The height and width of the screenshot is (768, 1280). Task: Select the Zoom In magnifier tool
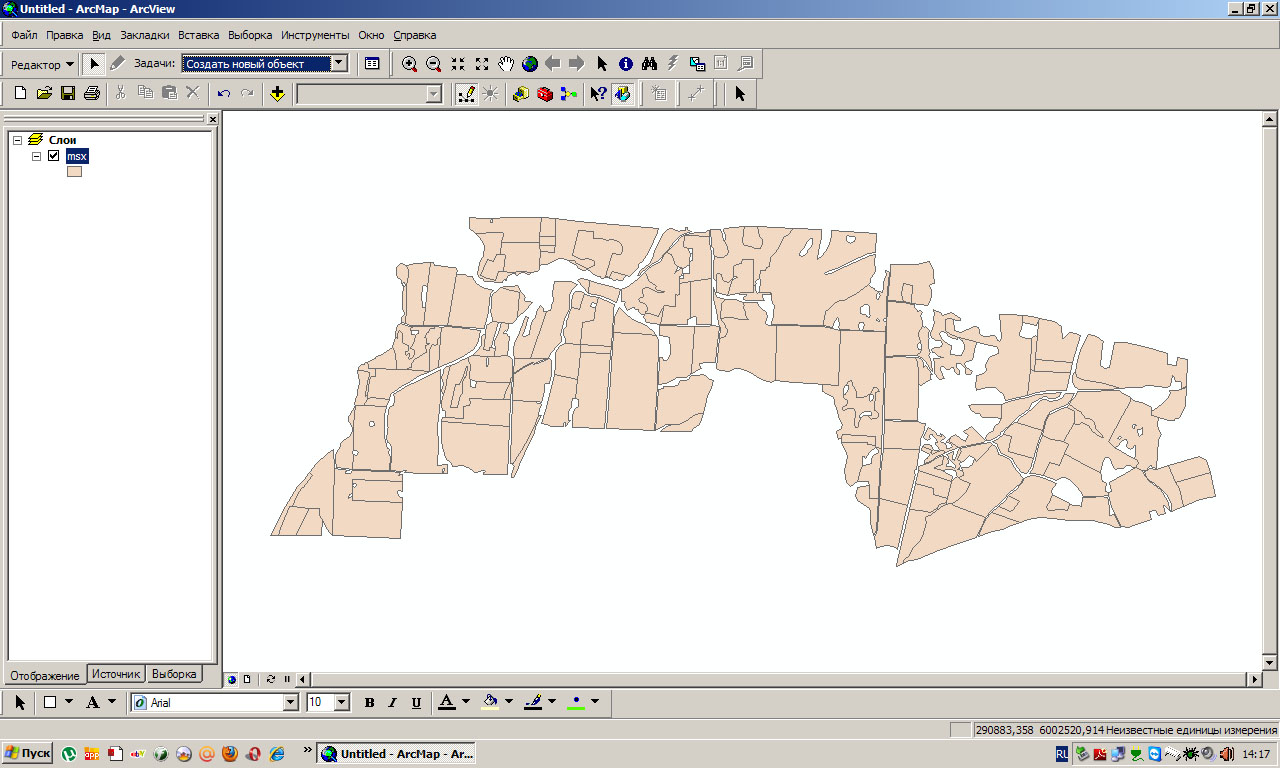pos(410,63)
